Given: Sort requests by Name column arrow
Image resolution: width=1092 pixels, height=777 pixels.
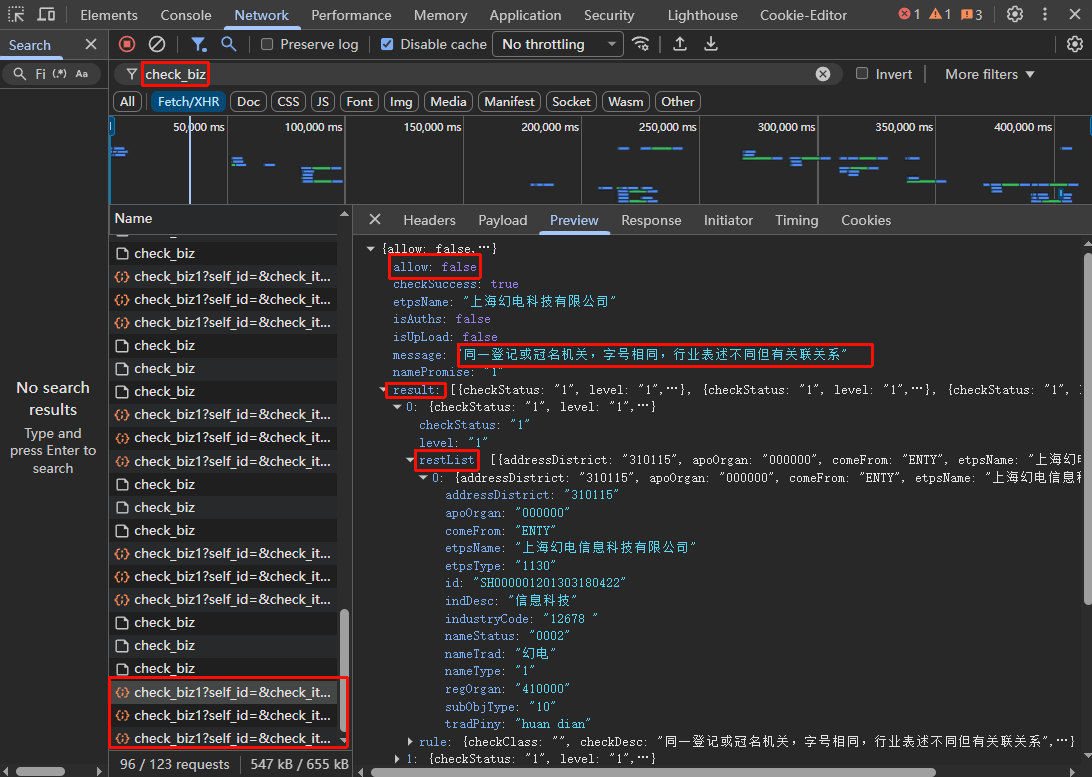Looking at the screenshot, I should tap(344, 214).
